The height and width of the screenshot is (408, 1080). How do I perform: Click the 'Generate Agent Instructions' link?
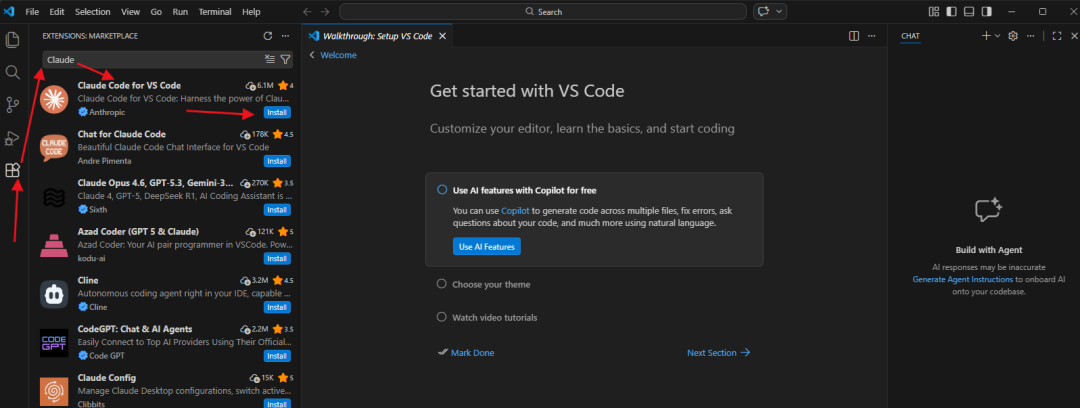point(955,279)
